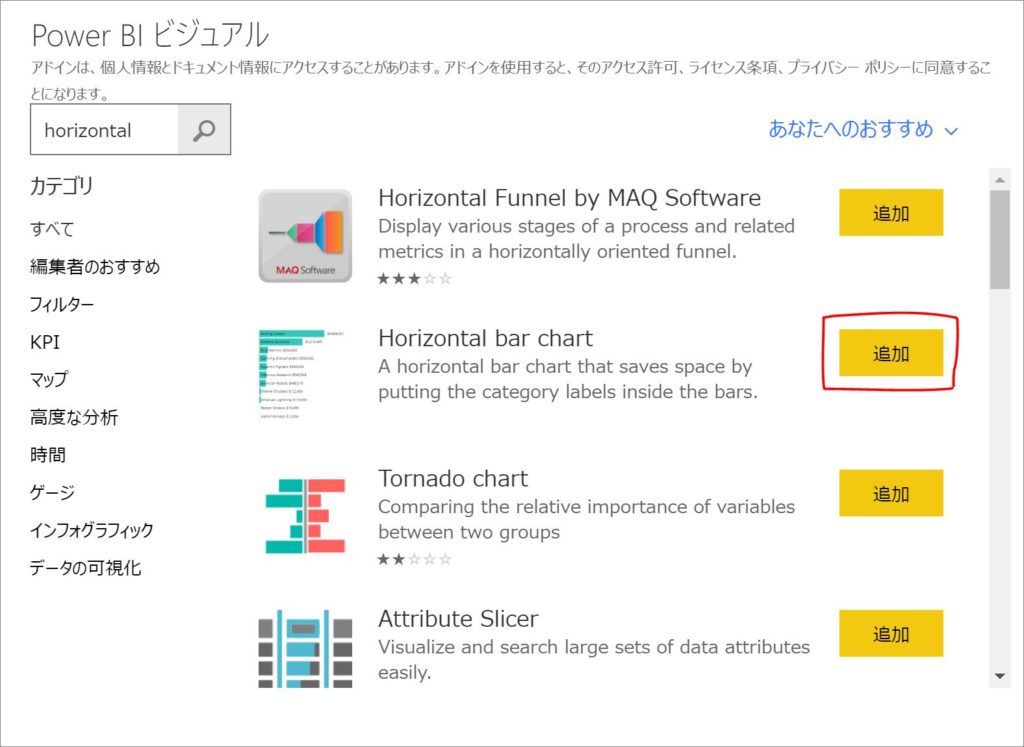Click the magnifier search icon
This screenshot has width=1024, height=747.
coord(204,130)
